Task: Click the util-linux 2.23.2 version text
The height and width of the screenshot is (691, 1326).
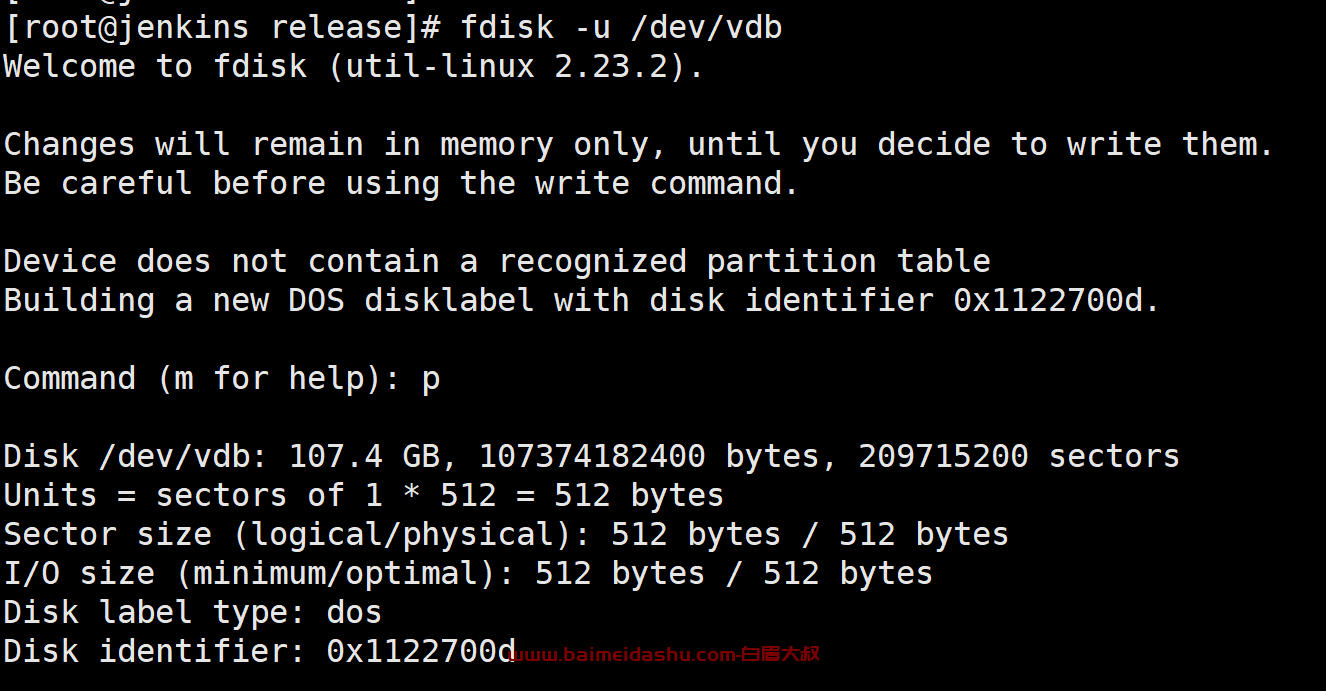Action: [508, 67]
